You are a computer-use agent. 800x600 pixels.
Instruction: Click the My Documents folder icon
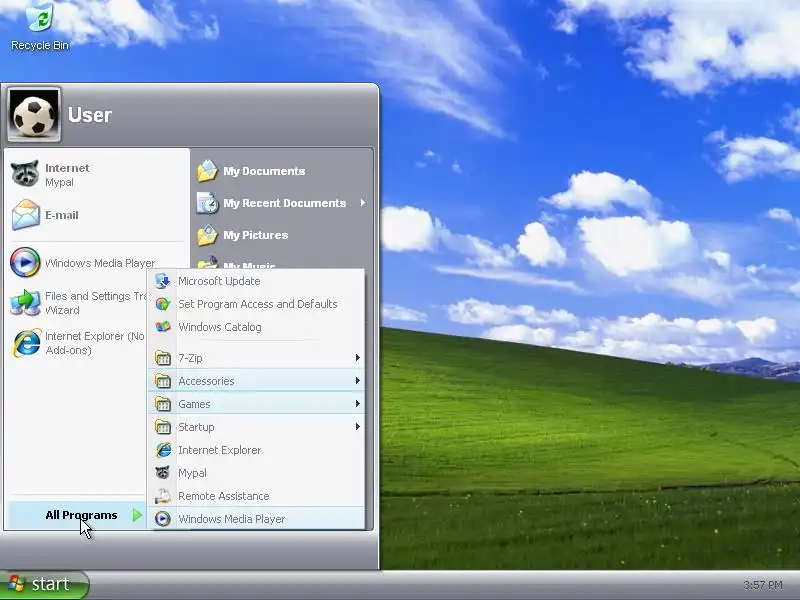point(208,171)
